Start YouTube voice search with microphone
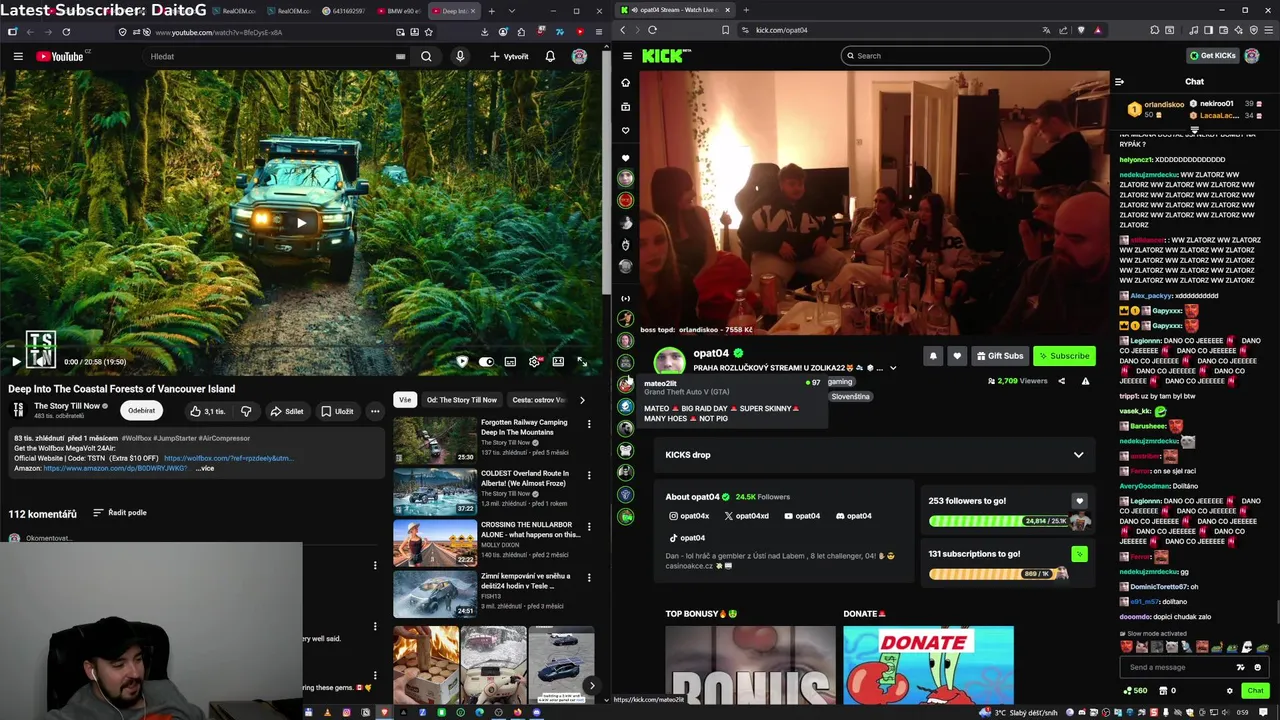Screen dimensions: 1280x720 460,56
